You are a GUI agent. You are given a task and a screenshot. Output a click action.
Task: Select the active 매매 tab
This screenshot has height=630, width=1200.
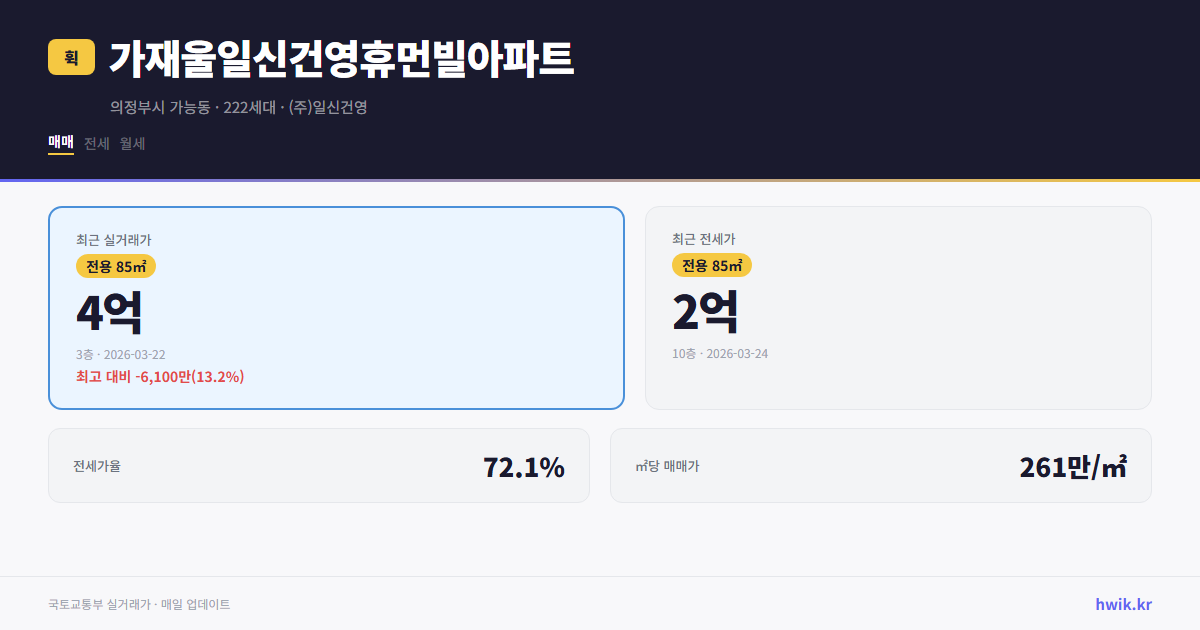pos(60,143)
